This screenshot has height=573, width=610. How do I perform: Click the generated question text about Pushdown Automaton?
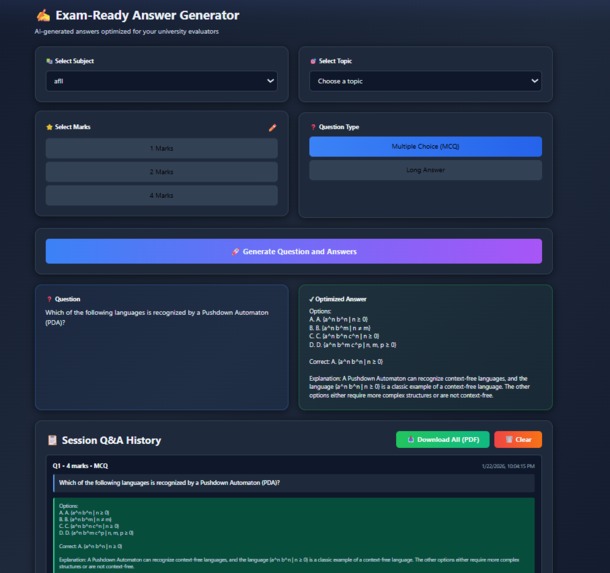(157, 317)
